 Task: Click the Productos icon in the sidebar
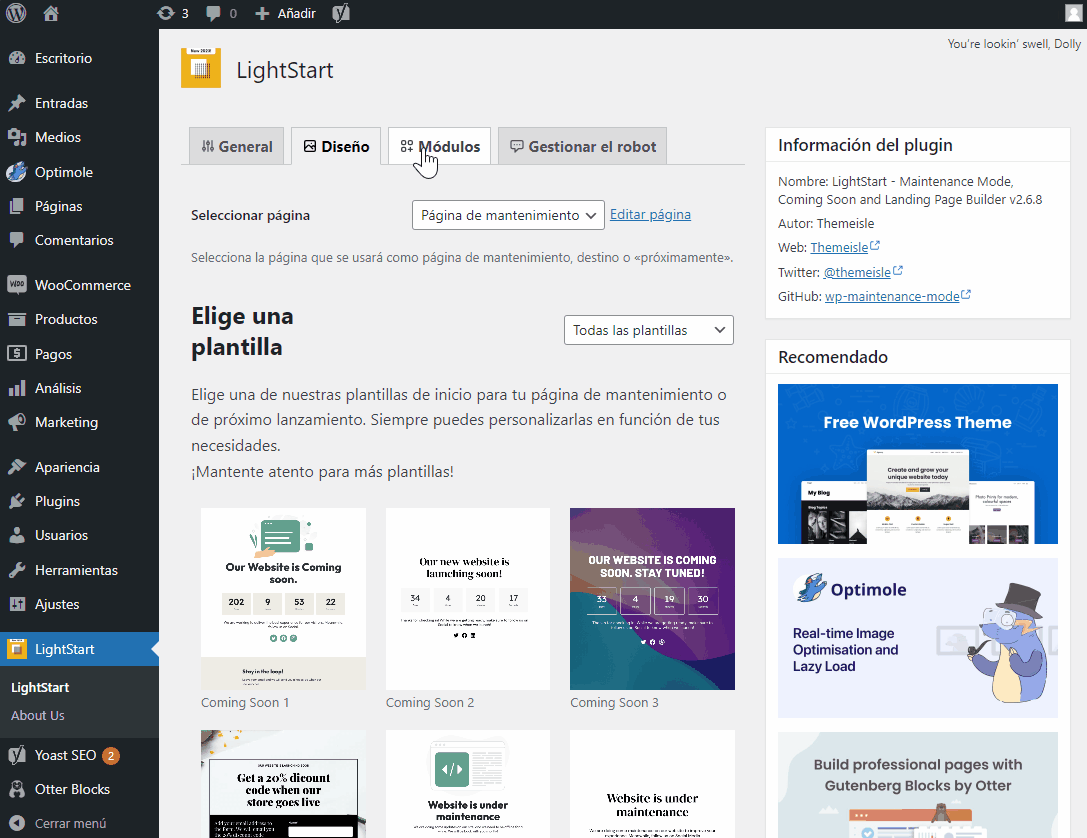click(x=17, y=319)
